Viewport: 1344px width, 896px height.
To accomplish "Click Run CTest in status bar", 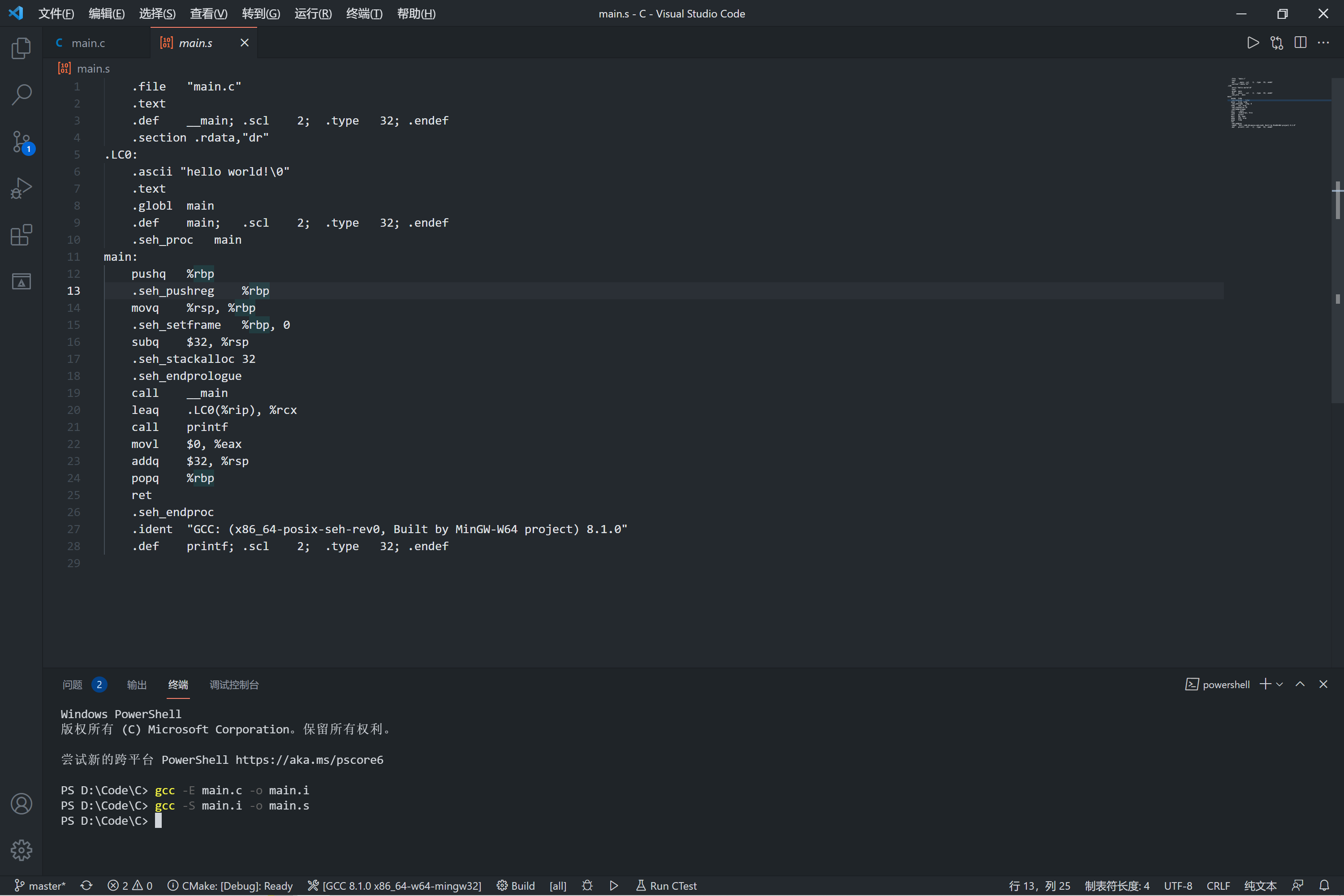I will point(666,886).
